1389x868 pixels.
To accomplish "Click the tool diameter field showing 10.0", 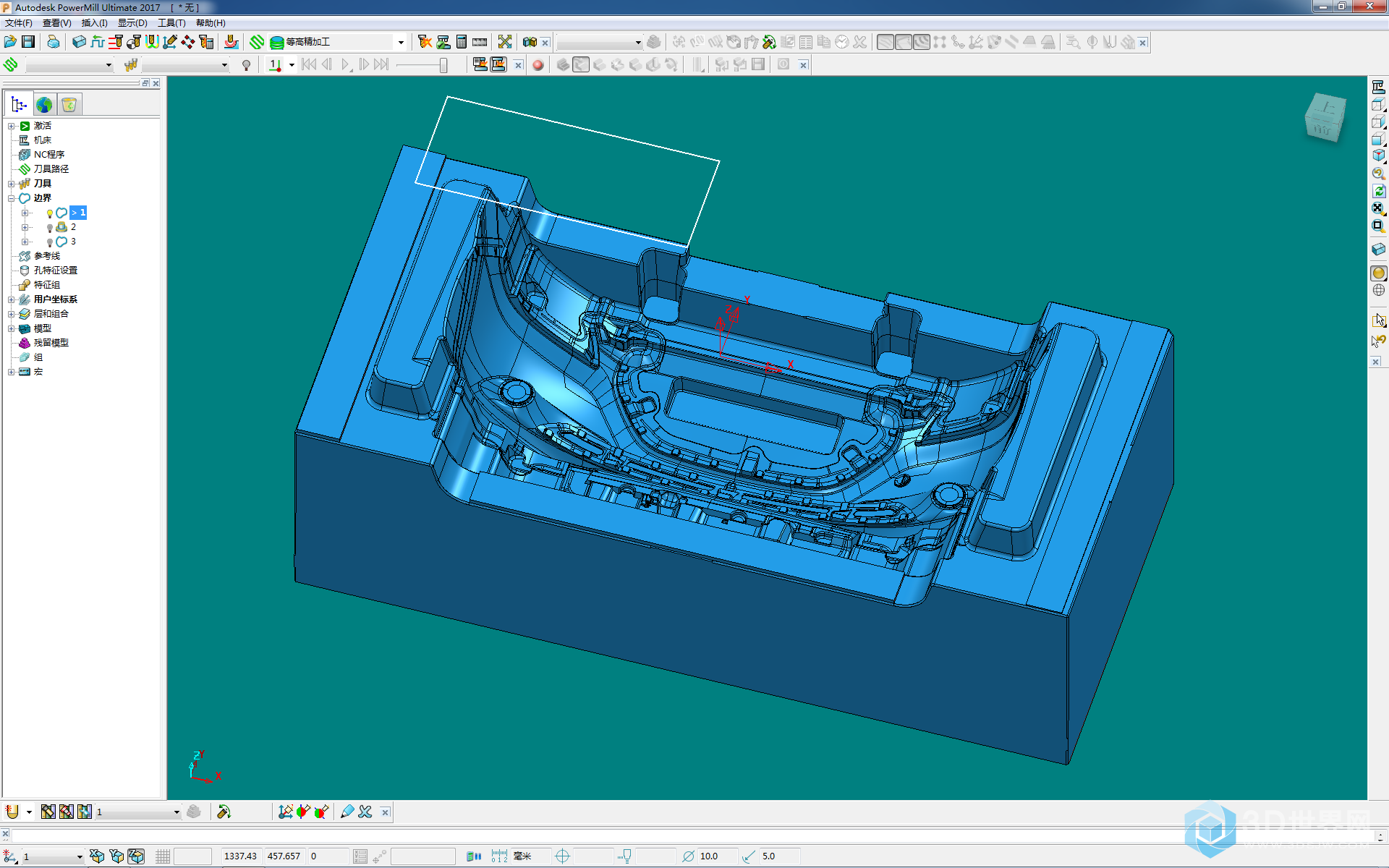I will 718,856.
